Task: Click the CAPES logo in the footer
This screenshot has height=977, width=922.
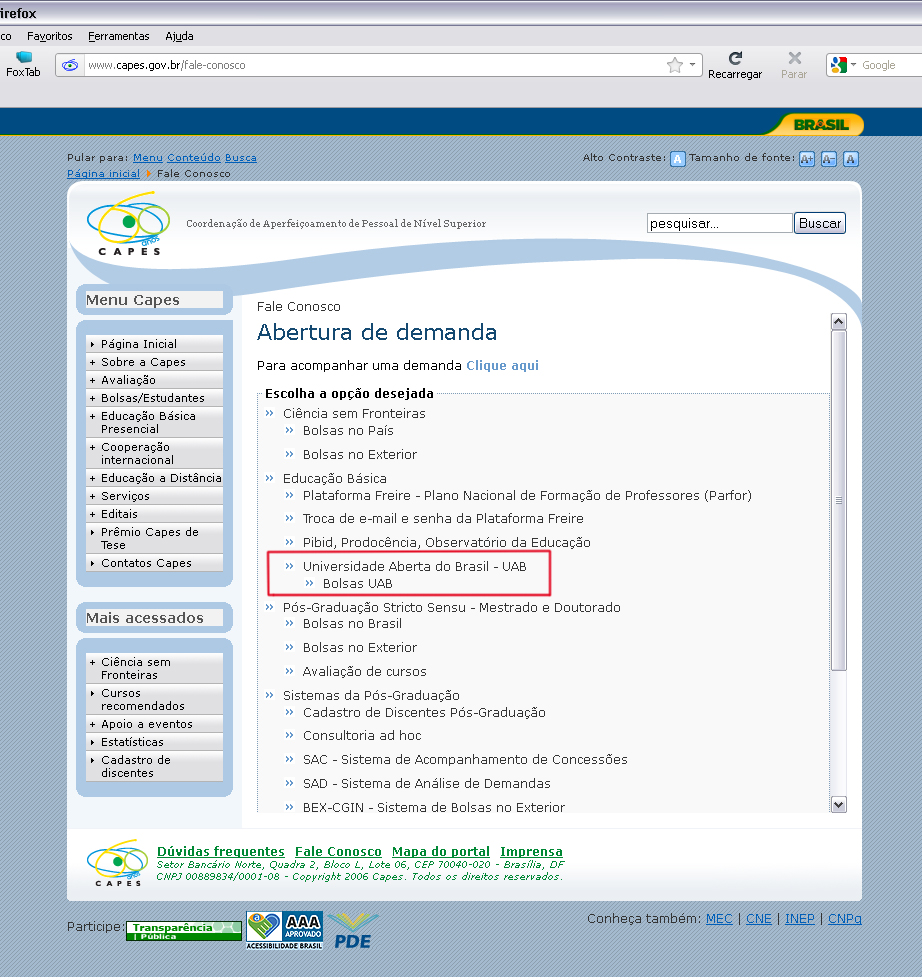Action: click(118, 863)
